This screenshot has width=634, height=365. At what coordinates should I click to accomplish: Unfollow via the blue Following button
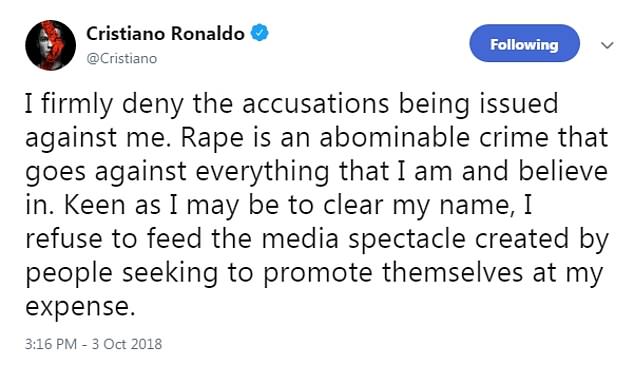point(524,43)
